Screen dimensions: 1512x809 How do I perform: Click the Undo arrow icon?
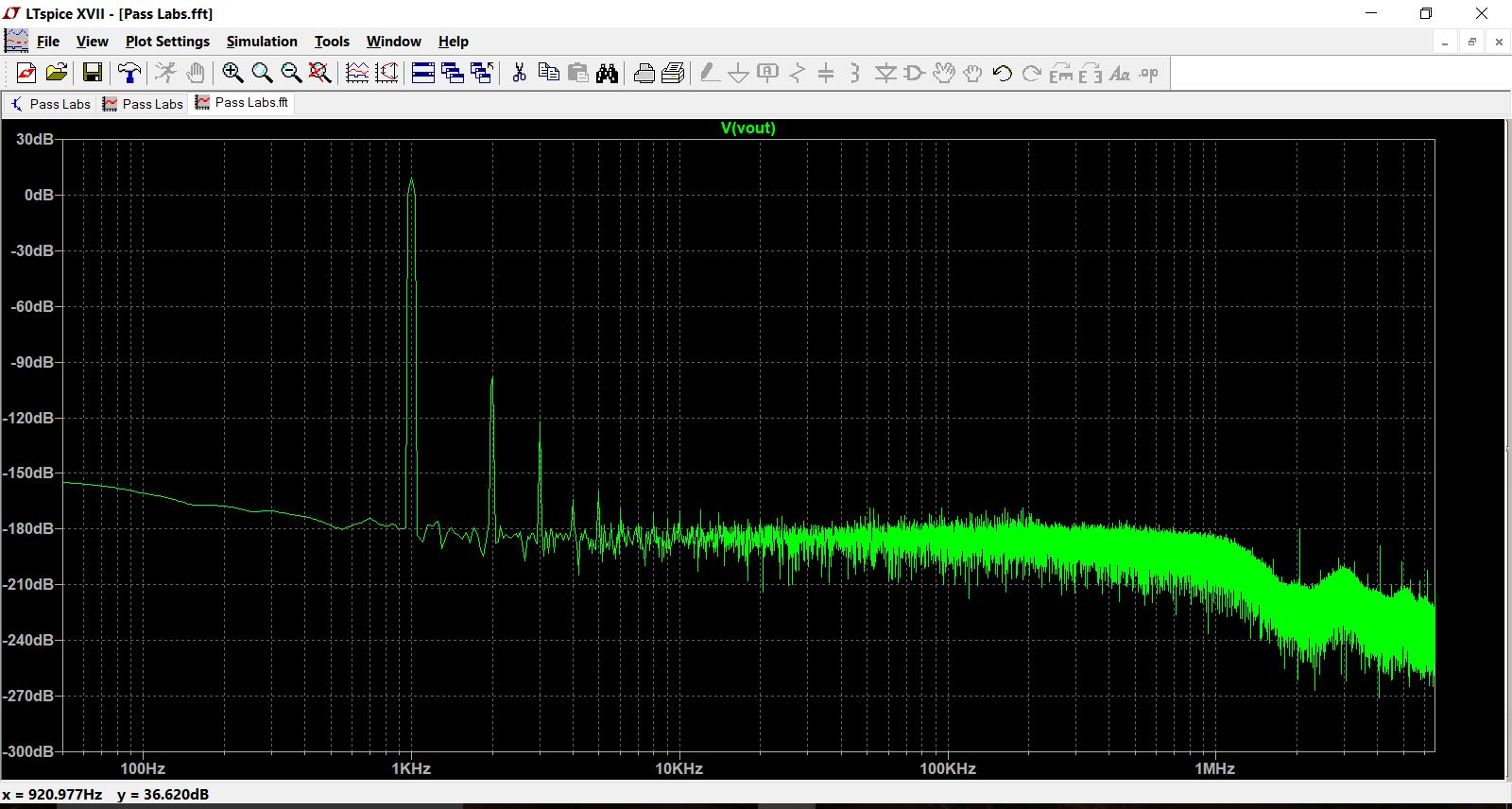pyautogui.click(x=1003, y=73)
